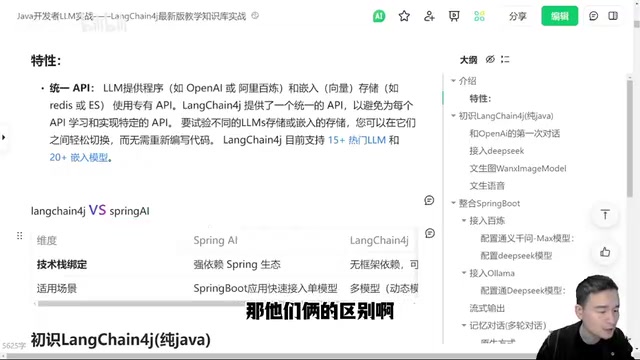Expand the left sidebar arrow

click(4, 137)
